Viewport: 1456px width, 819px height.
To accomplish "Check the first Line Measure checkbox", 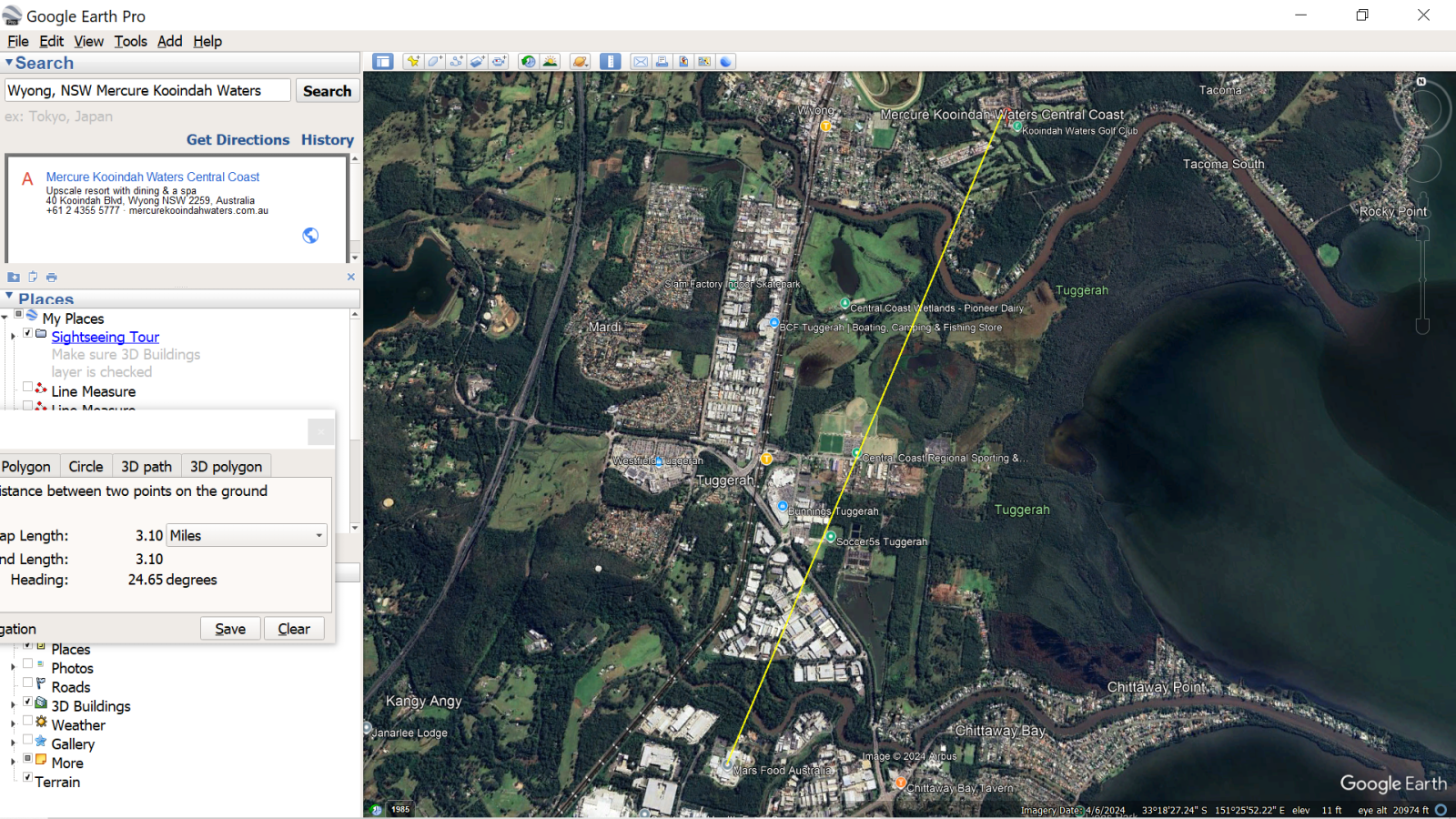I will 28,388.
